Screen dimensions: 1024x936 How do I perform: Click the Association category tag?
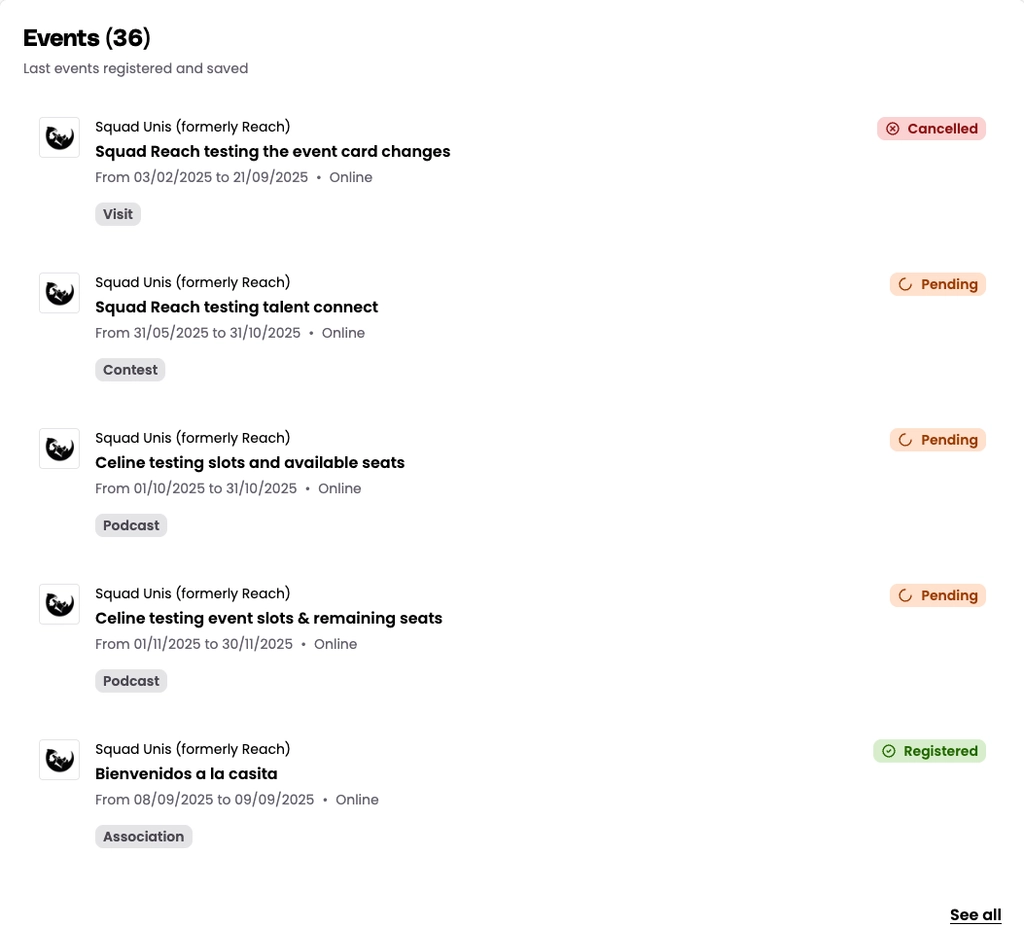click(143, 837)
